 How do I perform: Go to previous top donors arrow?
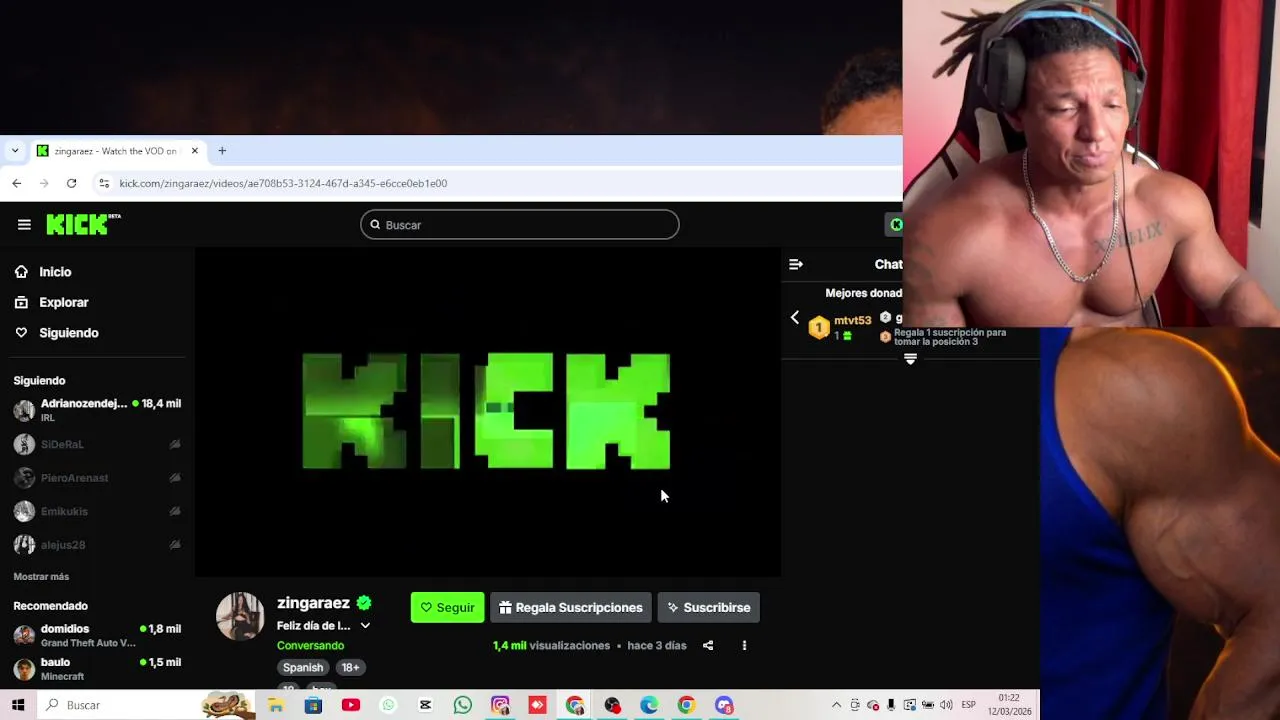[795, 318]
